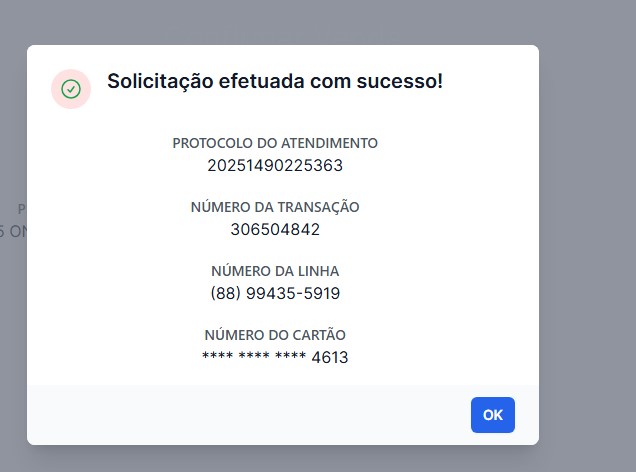Image resolution: width=636 pixels, height=472 pixels.
Task: Select the transaction number 306504842
Action: pos(275,229)
